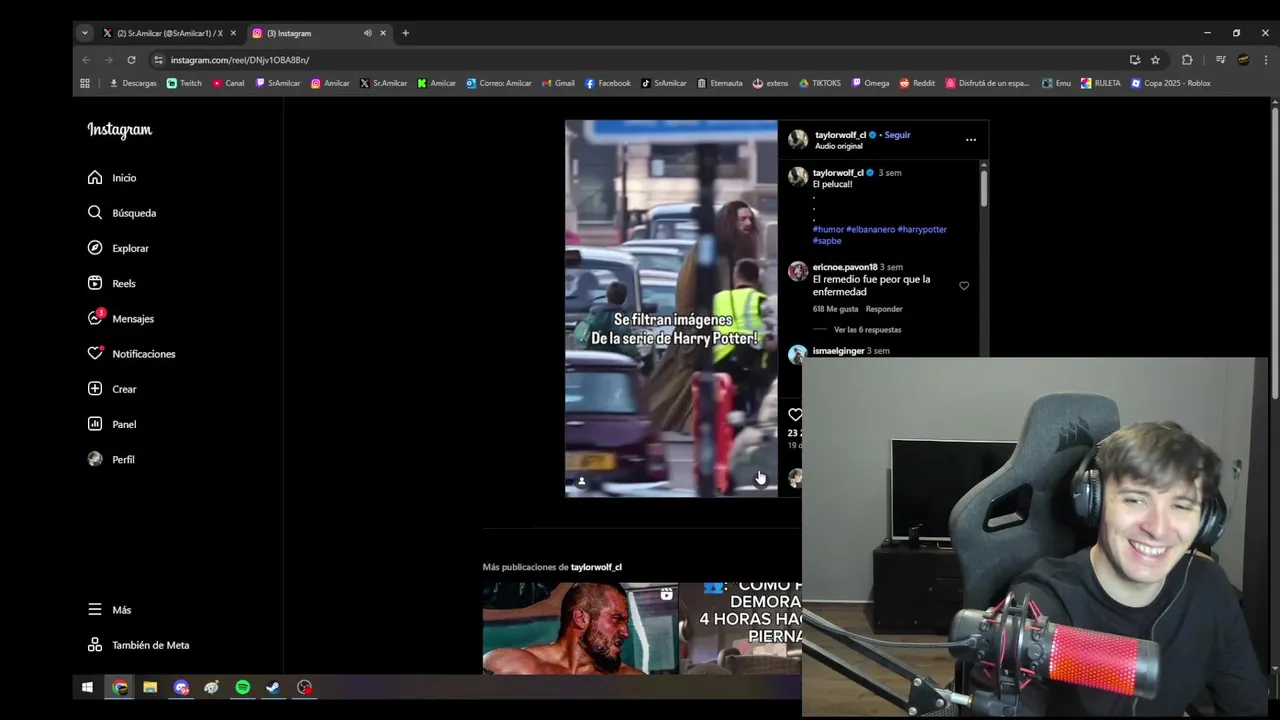This screenshot has height=720, width=1280.
Task: Open TIKTOKS bookmark folder
Action: 820,83
